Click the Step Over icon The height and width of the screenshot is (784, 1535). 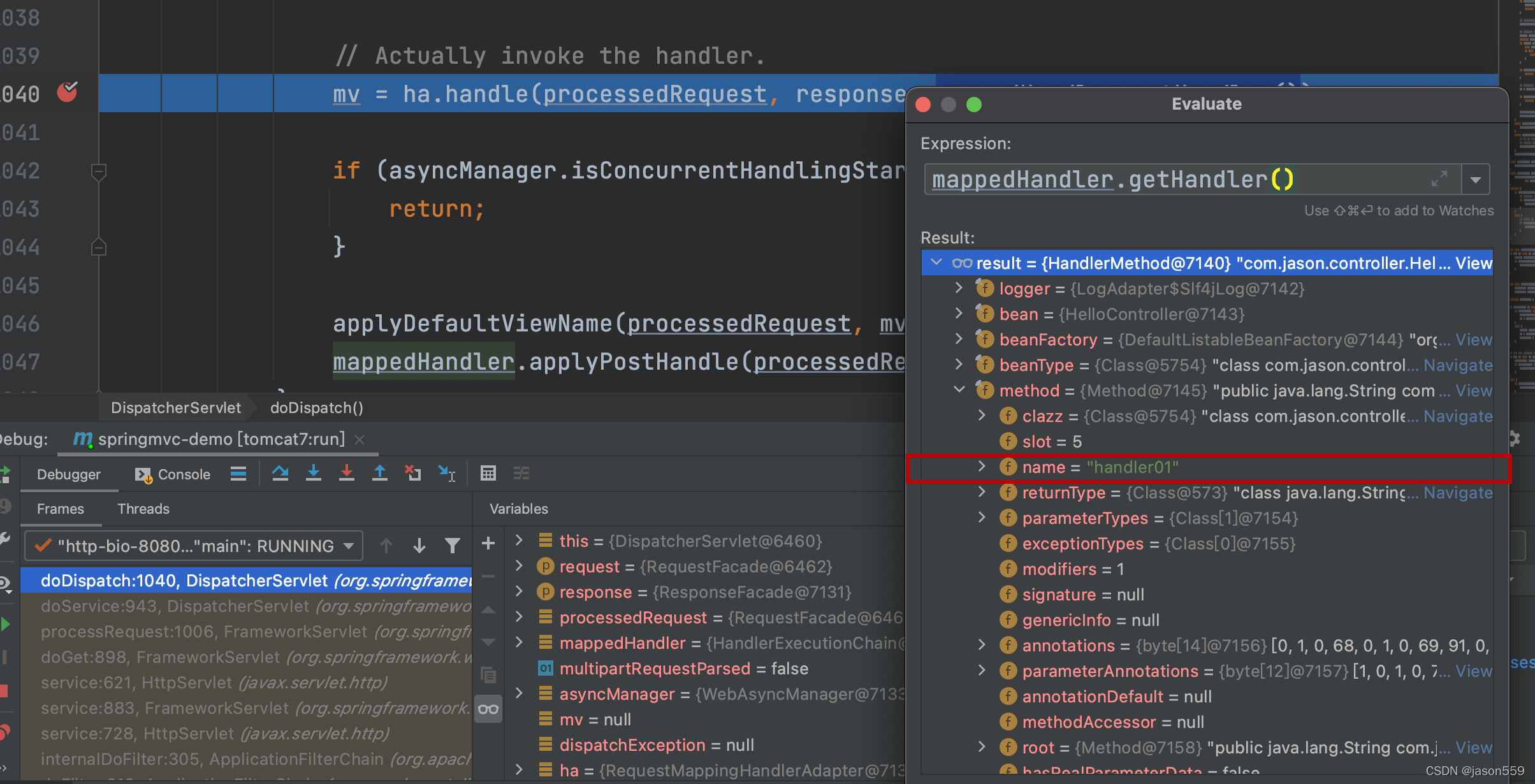click(x=280, y=474)
